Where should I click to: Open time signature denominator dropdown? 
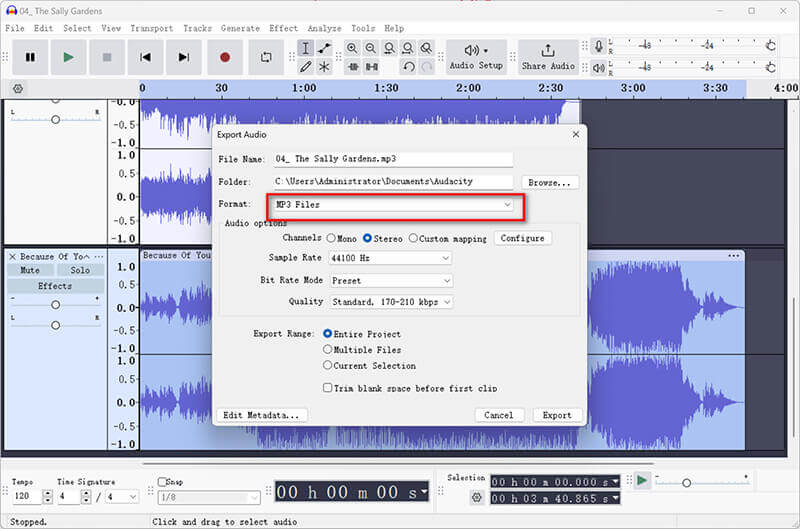click(x=122, y=496)
